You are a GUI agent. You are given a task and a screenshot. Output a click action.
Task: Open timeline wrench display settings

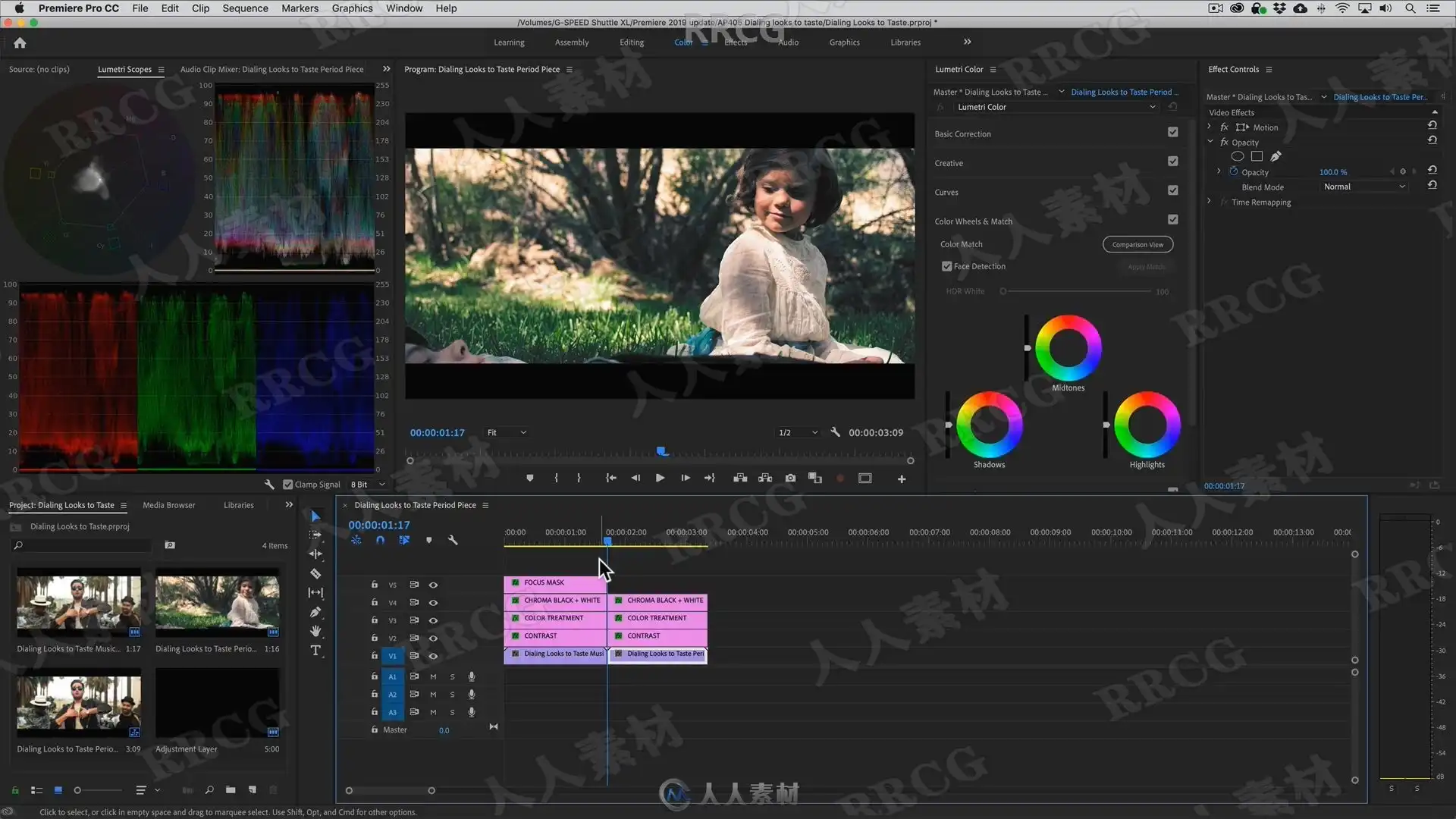(453, 540)
